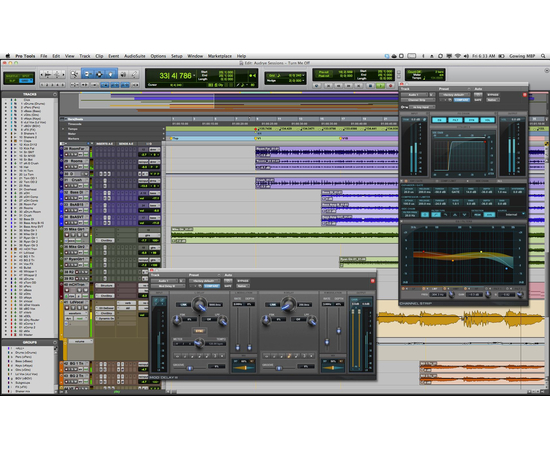This screenshot has height=450, width=550.
Task: Click the V1 marker on Markers ruler
Action: [257, 138]
